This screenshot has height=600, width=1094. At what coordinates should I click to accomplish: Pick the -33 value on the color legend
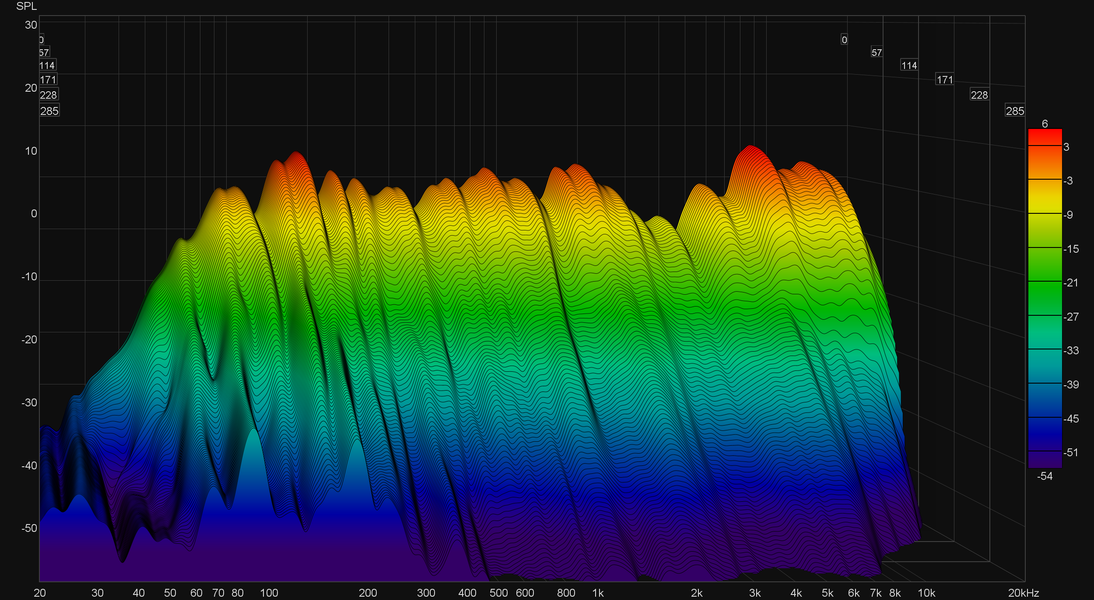coord(1070,350)
